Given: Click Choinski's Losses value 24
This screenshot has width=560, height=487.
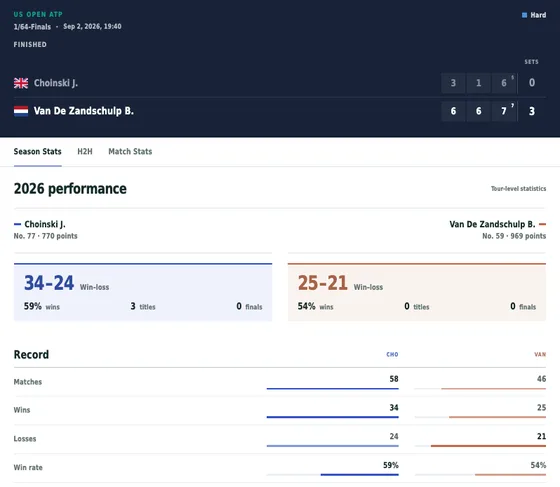Looking at the screenshot, I should pyautogui.click(x=394, y=436).
